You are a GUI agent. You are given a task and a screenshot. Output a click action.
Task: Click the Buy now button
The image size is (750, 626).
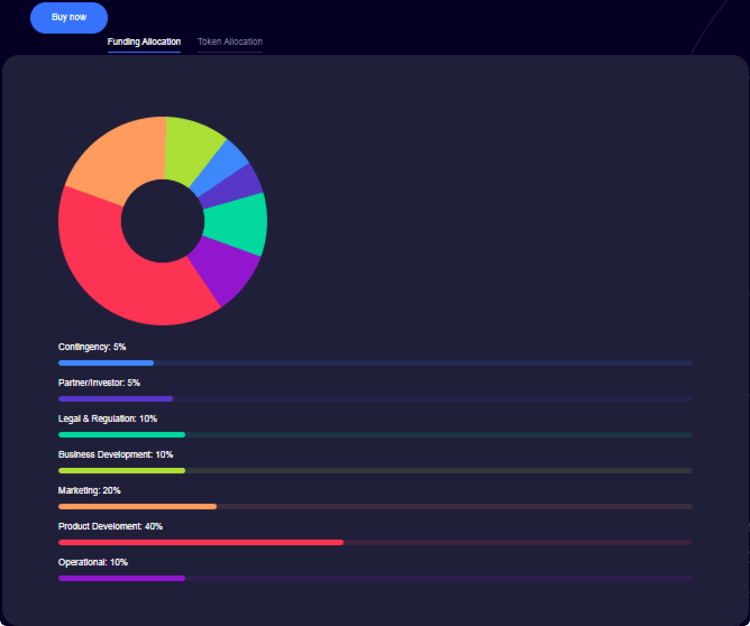69,18
